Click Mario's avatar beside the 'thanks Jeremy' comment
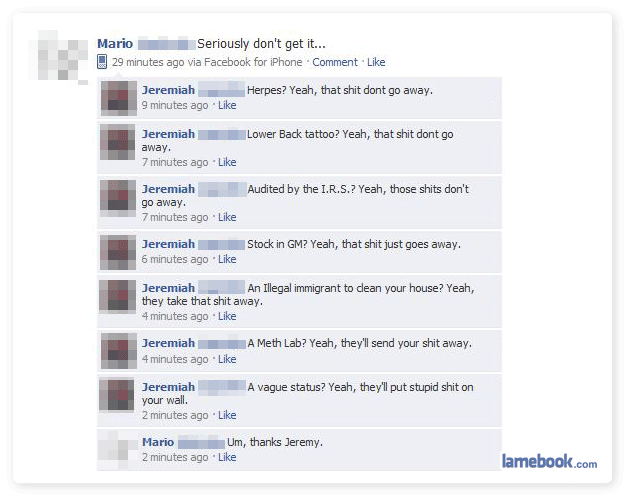The image size is (630, 501). pos(118,450)
